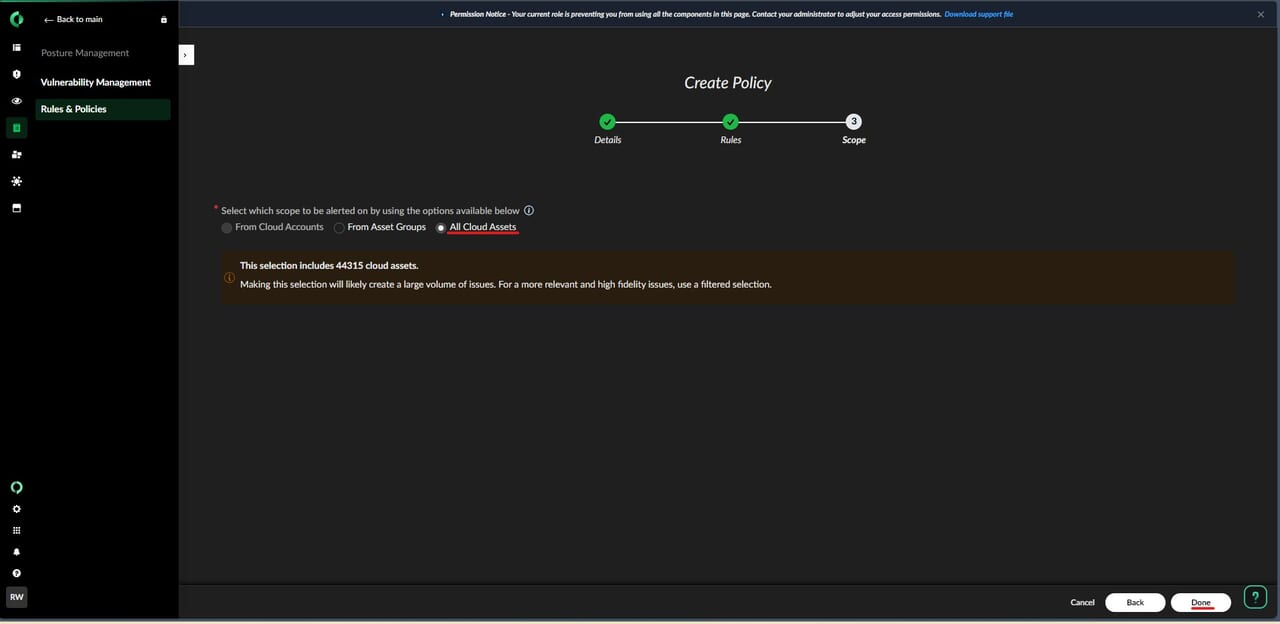Viewport: 1280px width, 624px height.
Task: Dismiss the Permission Notice banner
Action: [x=1260, y=14]
